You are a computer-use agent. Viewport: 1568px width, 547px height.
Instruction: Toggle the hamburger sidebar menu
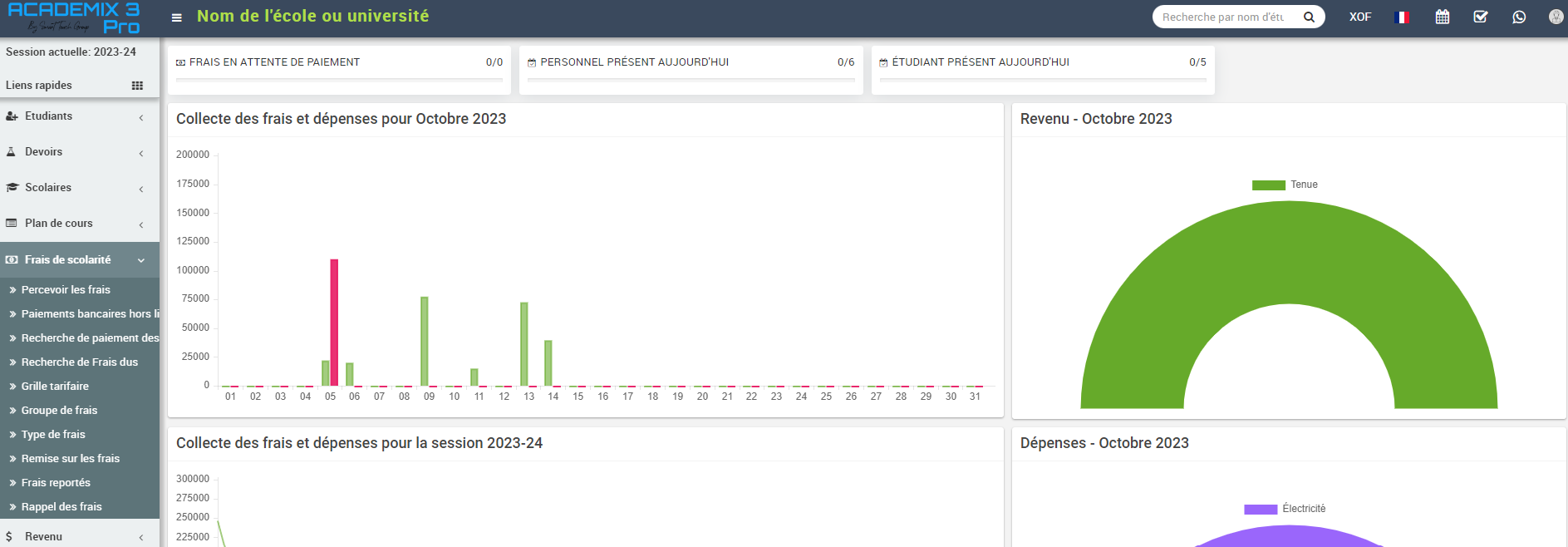click(176, 17)
